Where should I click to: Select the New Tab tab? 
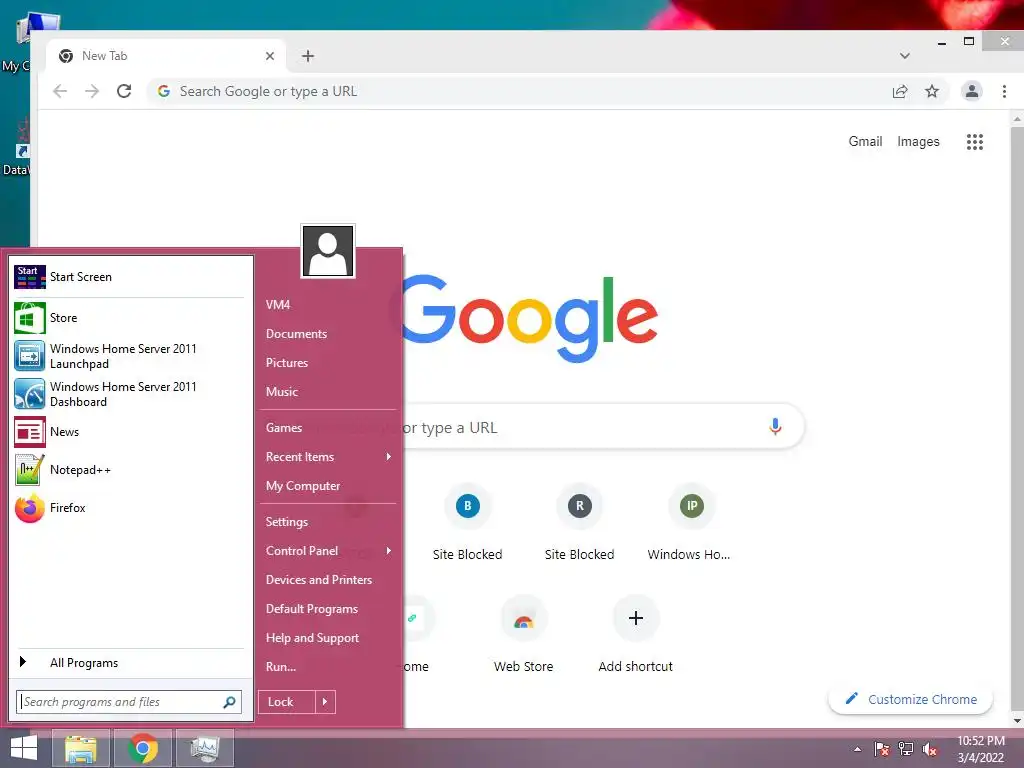click(x=167, y=56)
